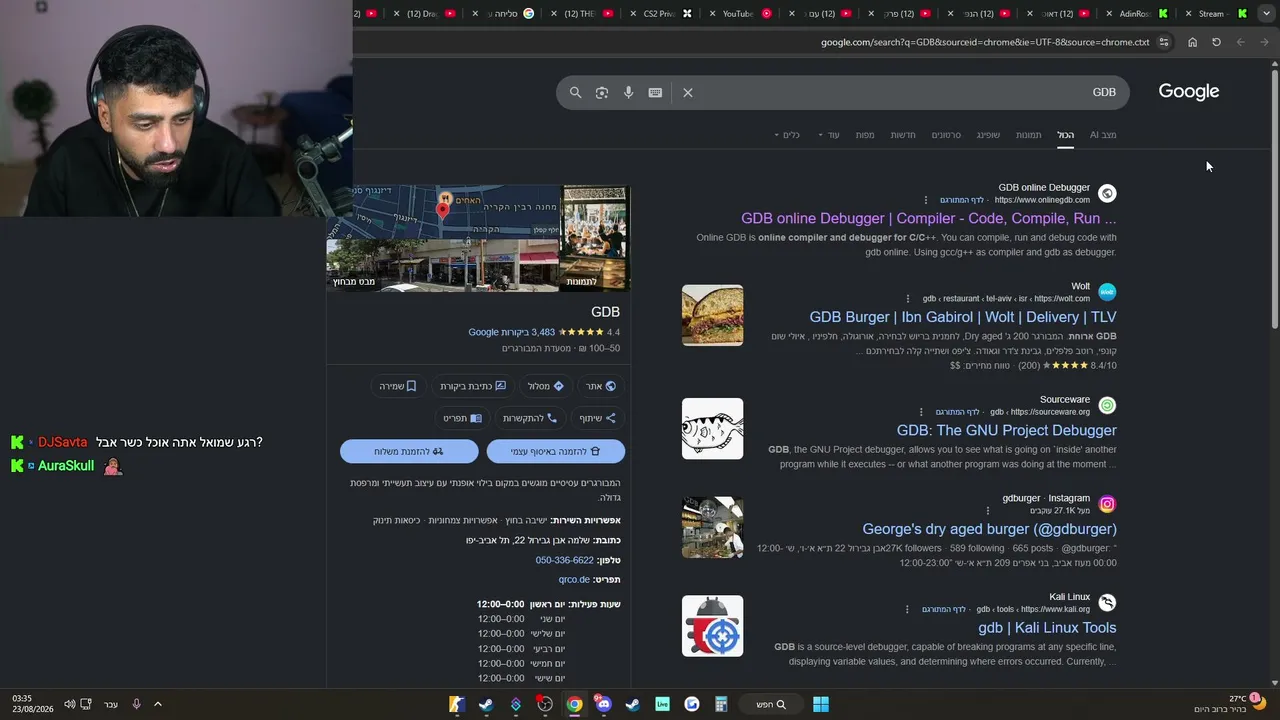Open options menu for the Instagram result
This screenshot has width=1280, height=720.
coord(988,511)
